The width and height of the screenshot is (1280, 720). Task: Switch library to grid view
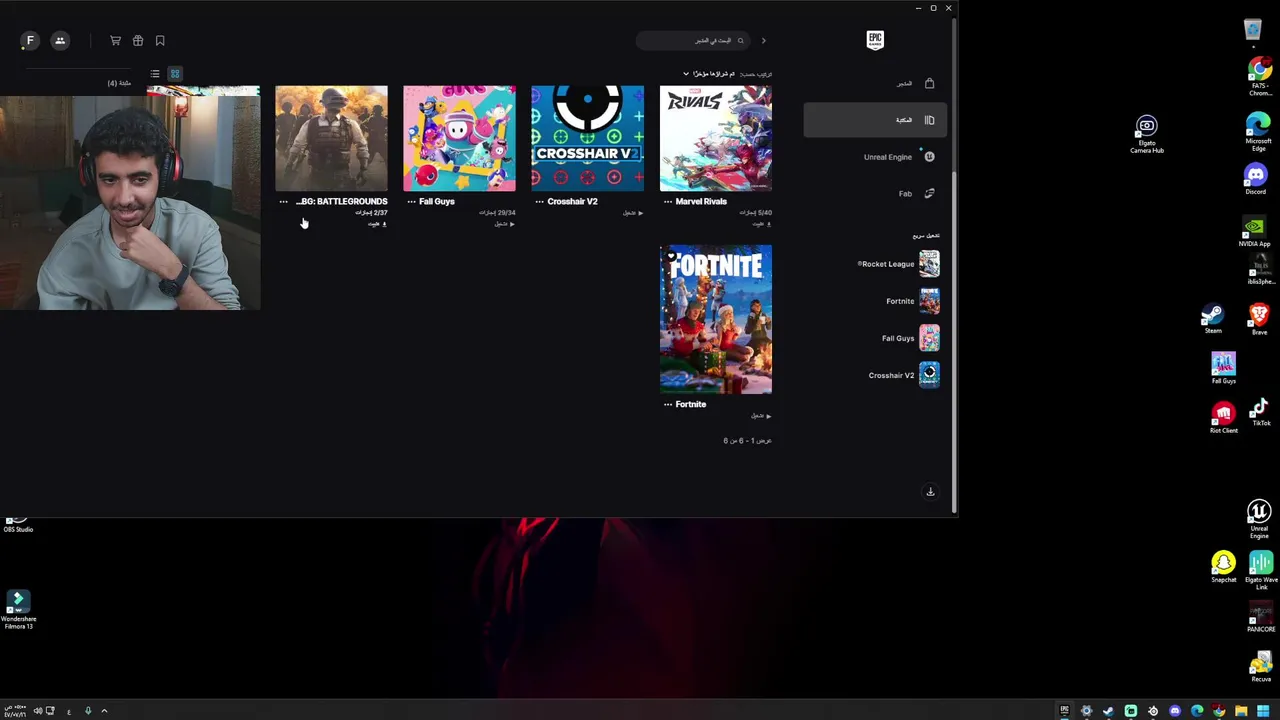(x=175, y=74)
